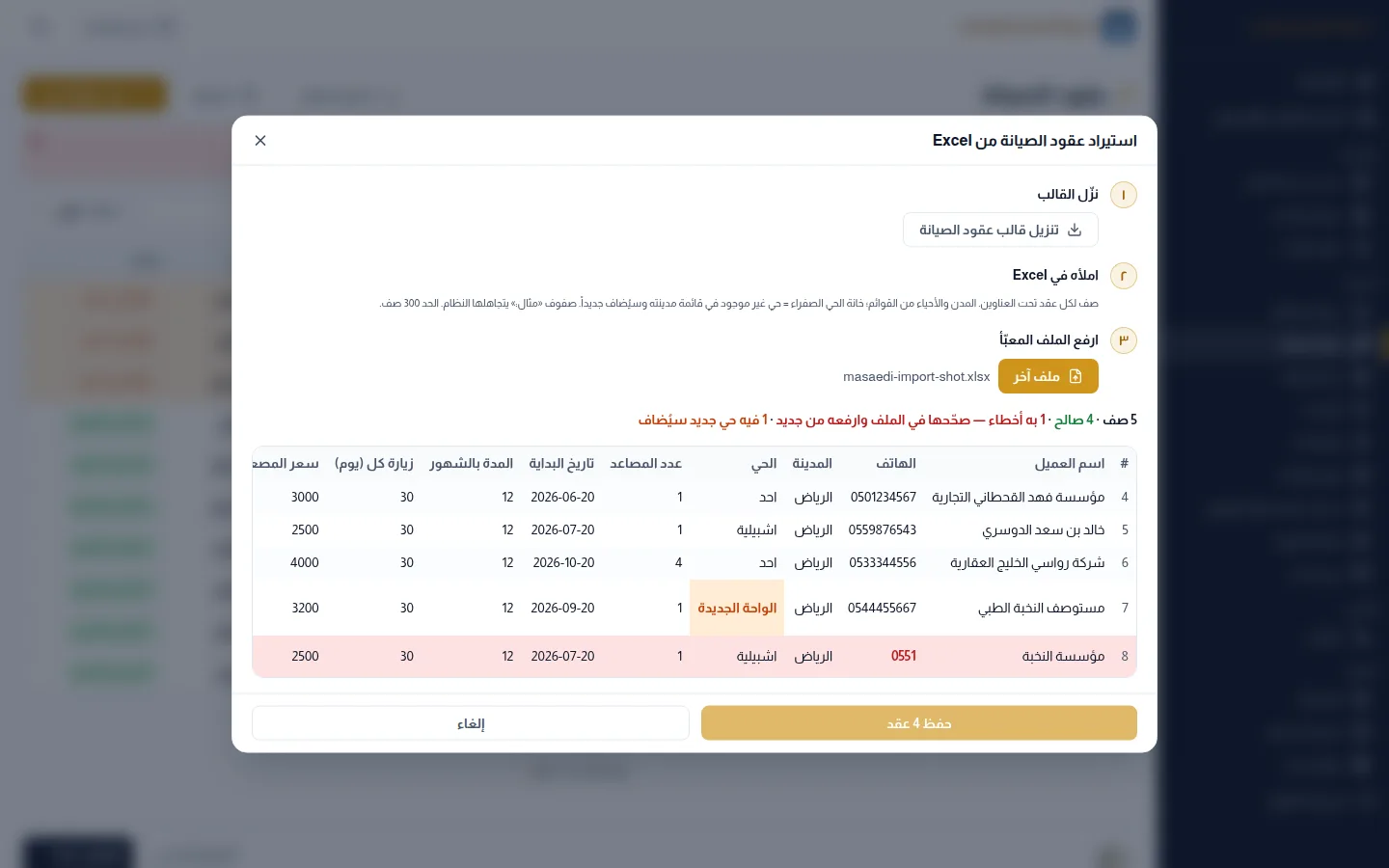Click the file upload icon in ملف آخر
Image resolution: width=1389 pixels, height=868 pixels.
click(1076, 376)
